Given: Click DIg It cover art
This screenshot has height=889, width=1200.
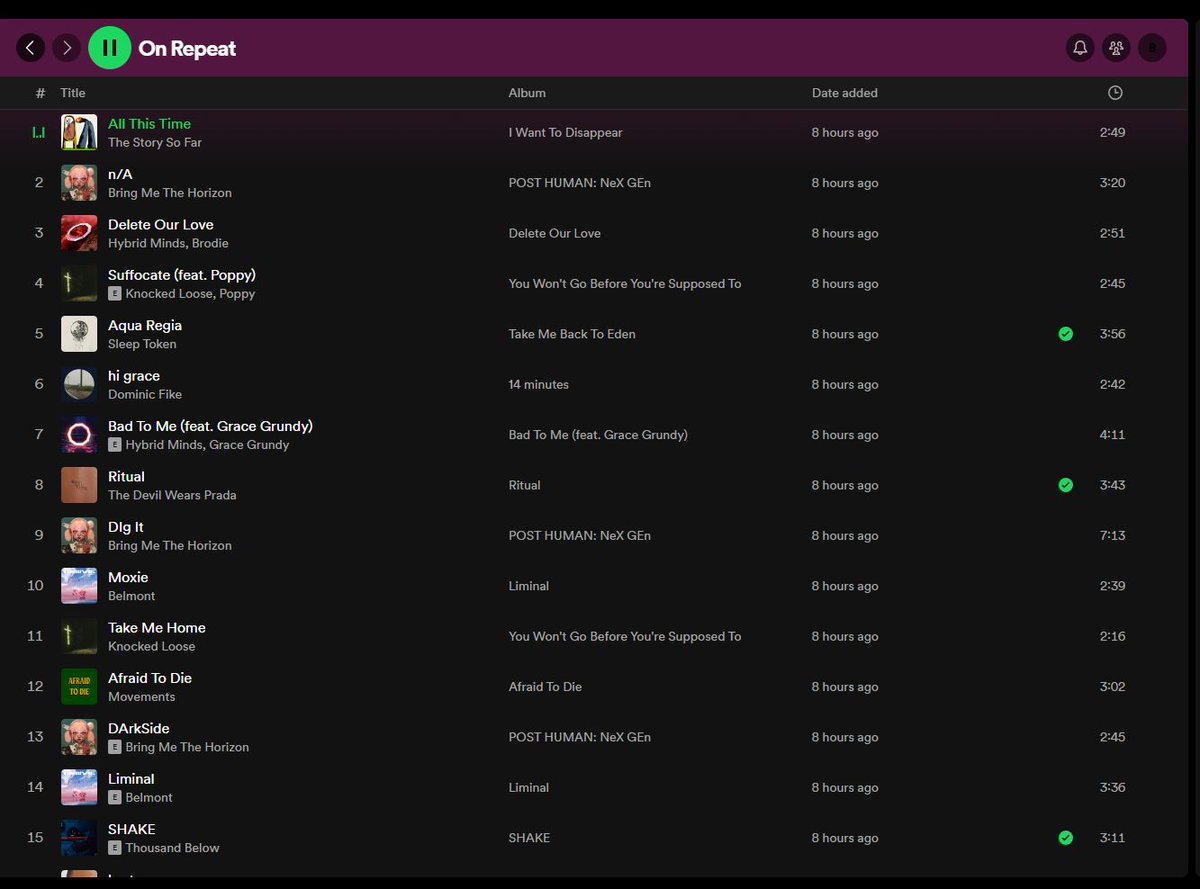Looking at the screenshot, I should [x=79, y=536].
